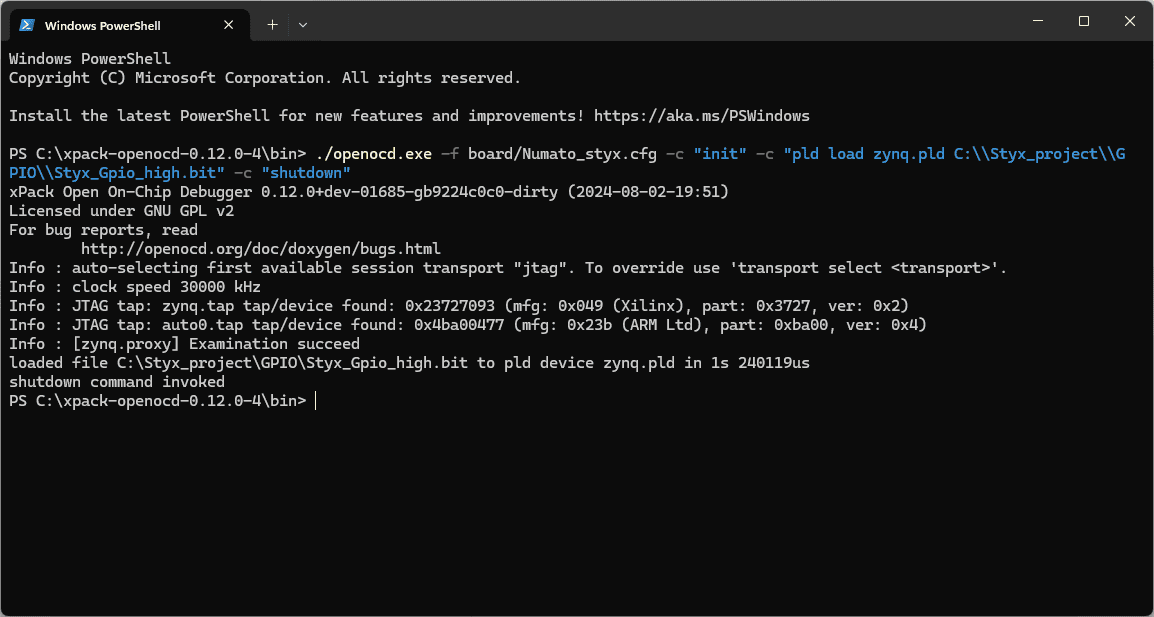The width and height of the screenshot is (1154, 617).
Task: Click the "shutdown command invoked" output line
Action: (117, 382)
